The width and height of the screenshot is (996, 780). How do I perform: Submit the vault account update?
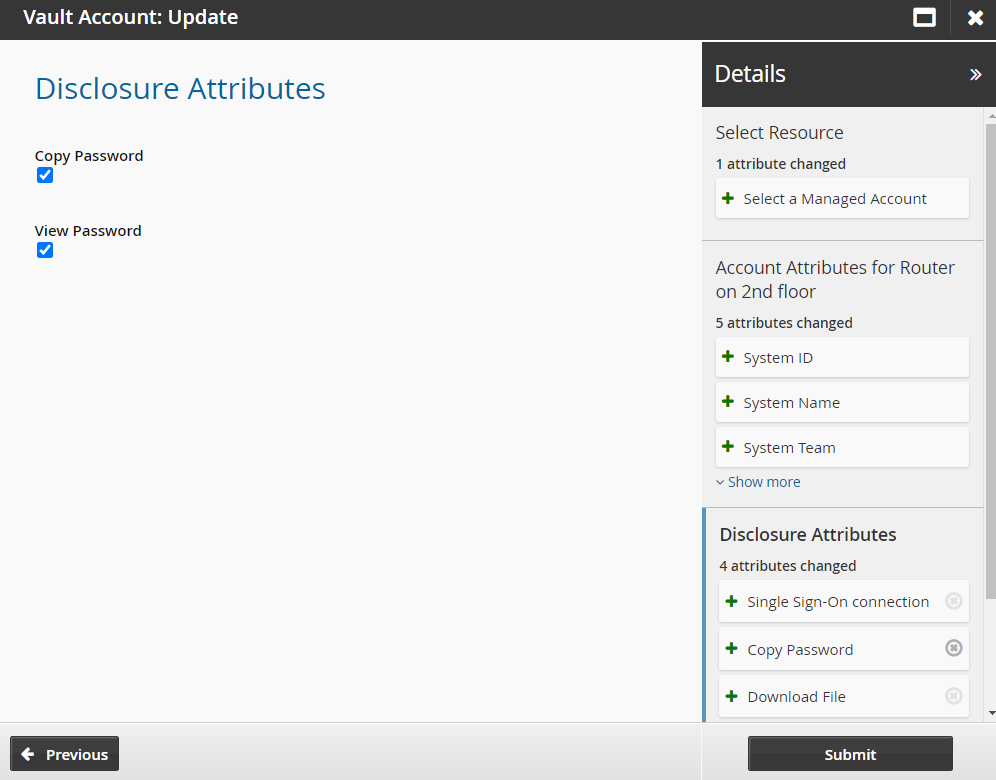850,754
